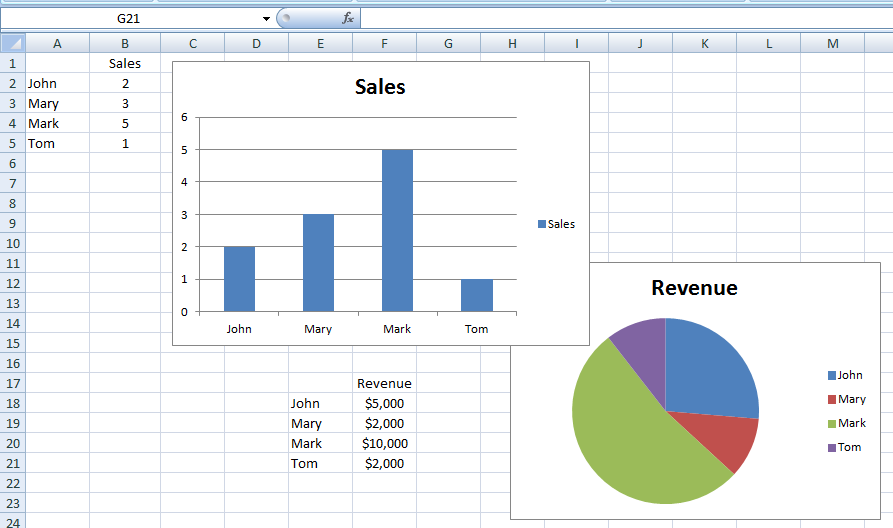893x528 pixels.
Task: Click the value 6 on vertical axis
Action: pos(184,117)
